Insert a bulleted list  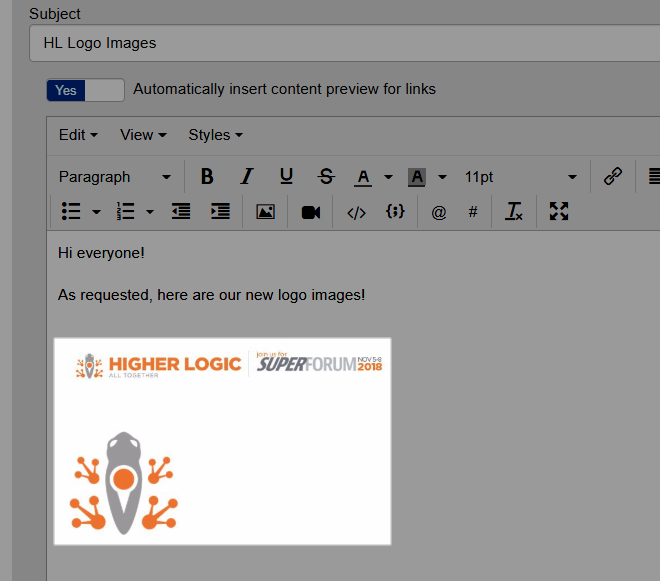(x=71, y=211)
